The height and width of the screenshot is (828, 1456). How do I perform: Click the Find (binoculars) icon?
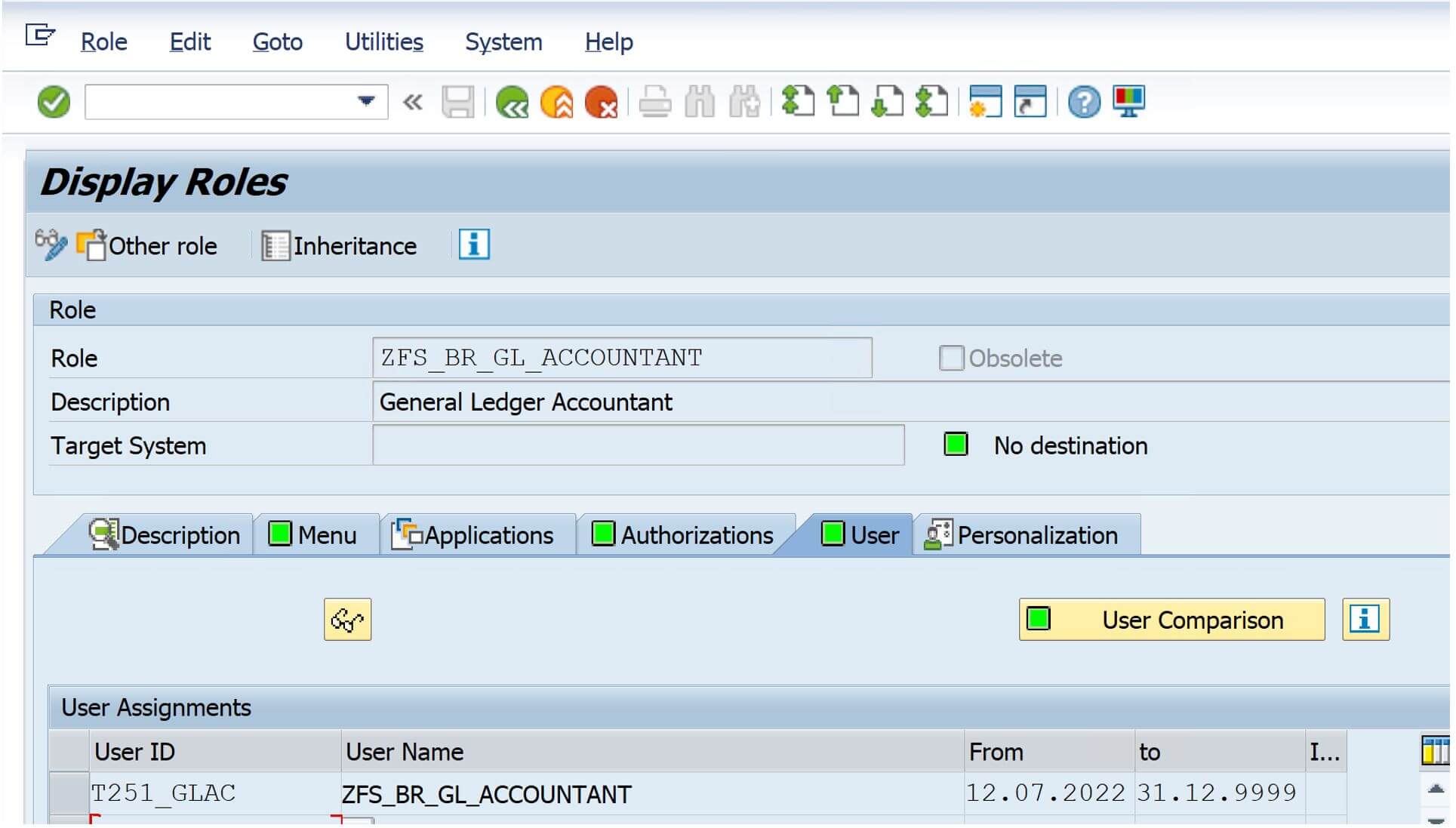(x=698, y=102)
